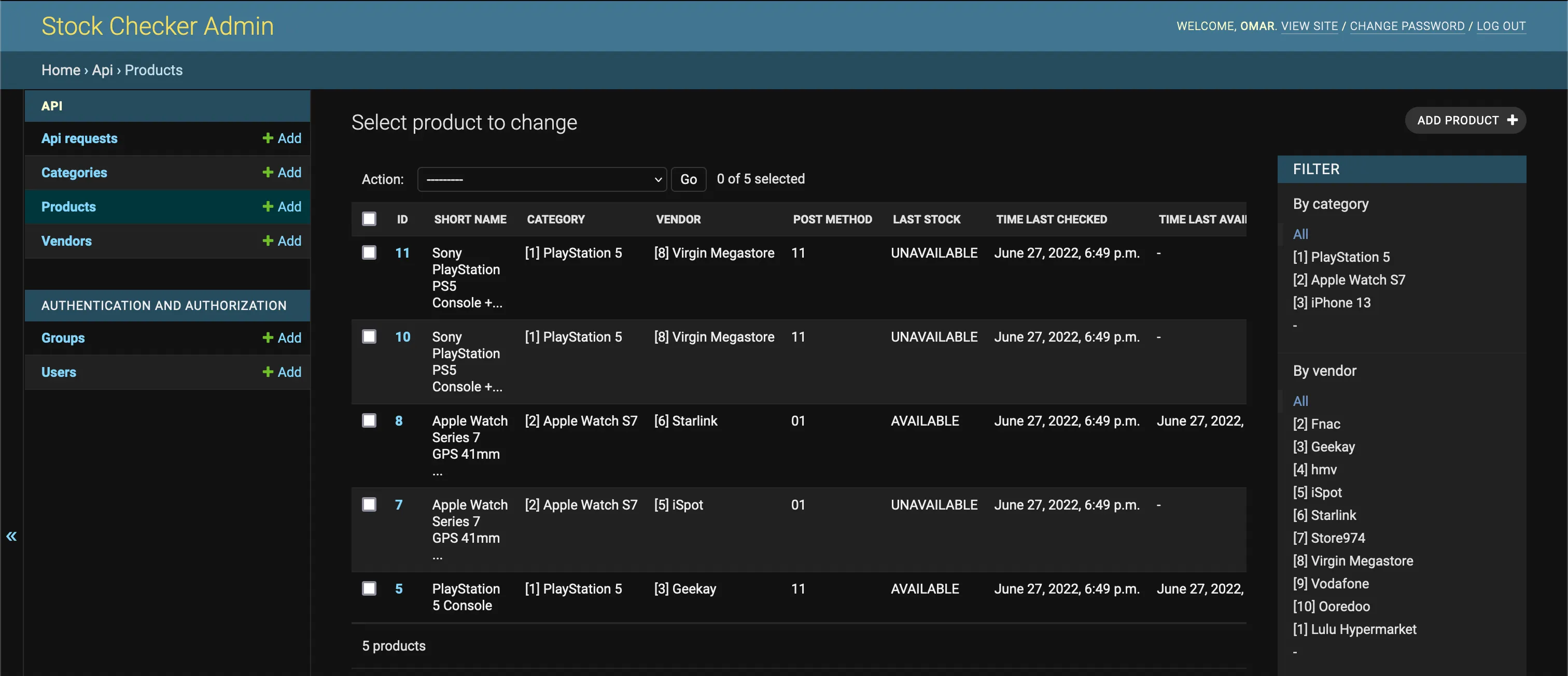Filter by vendor [6] Starlink
Screen dimensions: 1568x676
[x=1325, y=515]
